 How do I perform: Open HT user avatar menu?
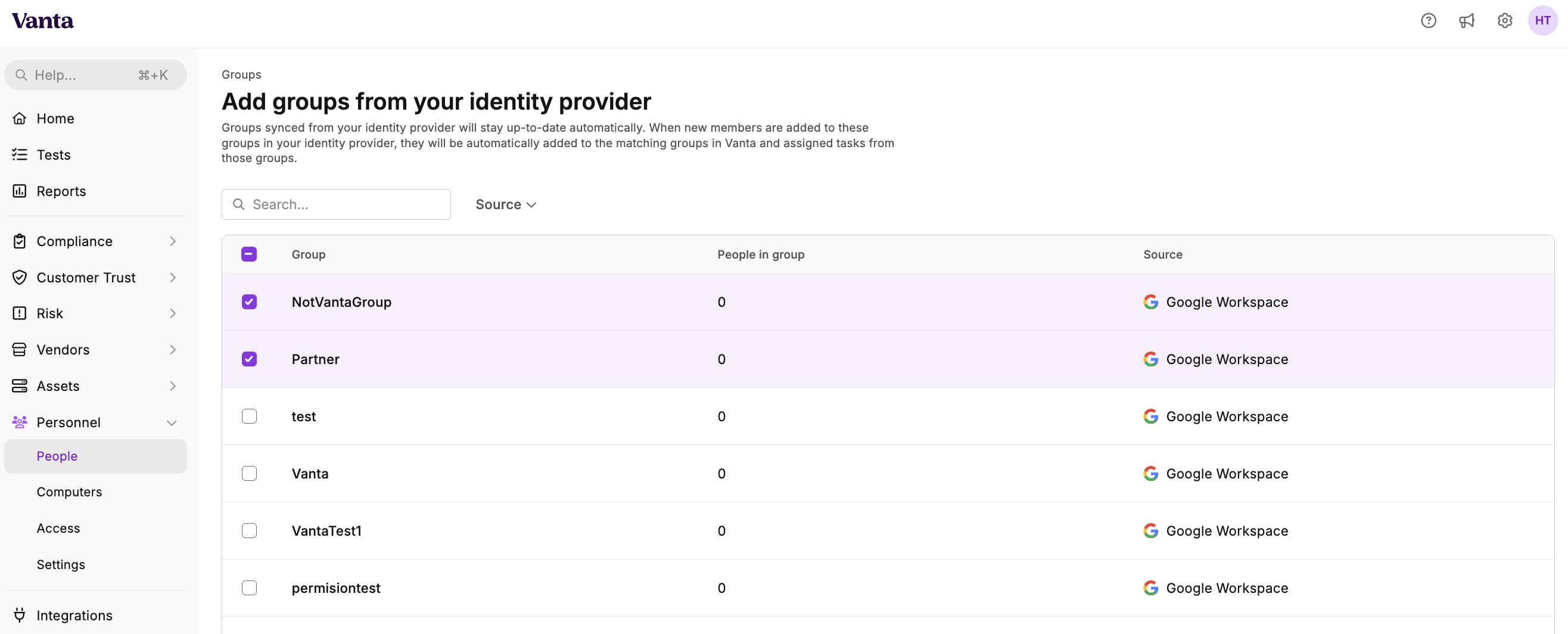[1542, 21]
